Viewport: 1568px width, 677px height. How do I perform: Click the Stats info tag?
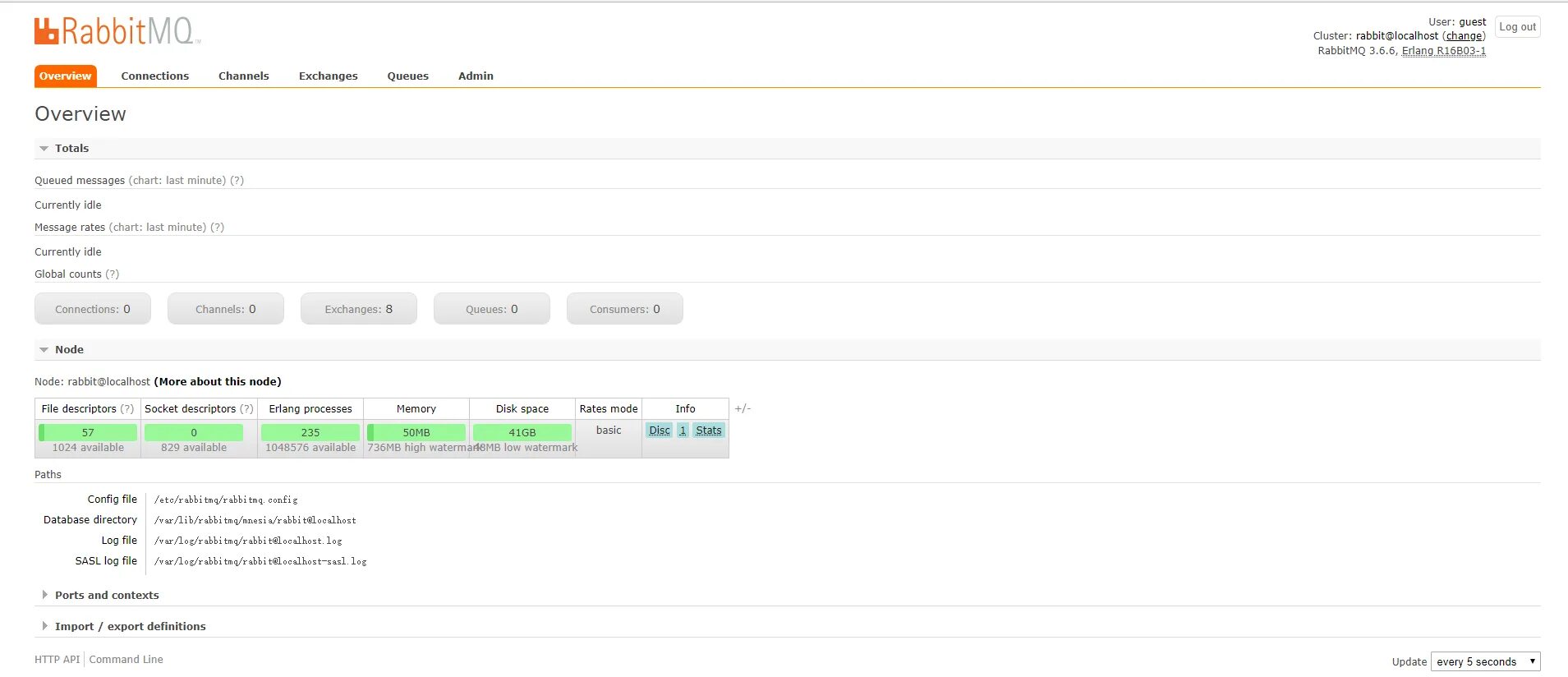point(709,431)
